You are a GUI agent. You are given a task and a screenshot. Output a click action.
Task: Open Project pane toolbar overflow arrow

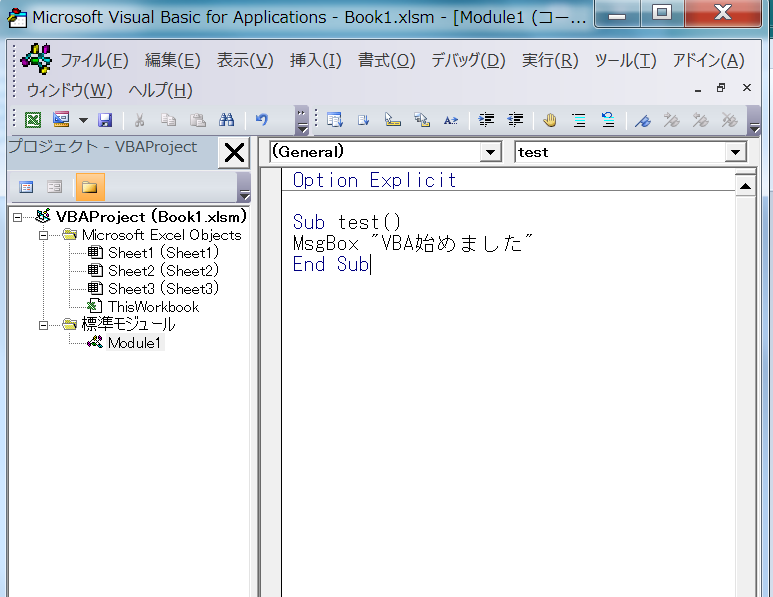tap(244, 188)
